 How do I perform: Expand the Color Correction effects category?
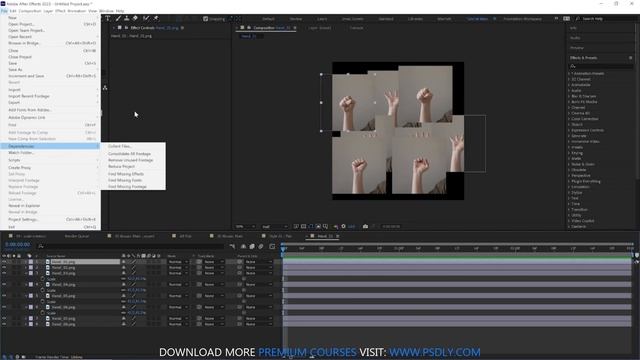click(x=569, y=119)
